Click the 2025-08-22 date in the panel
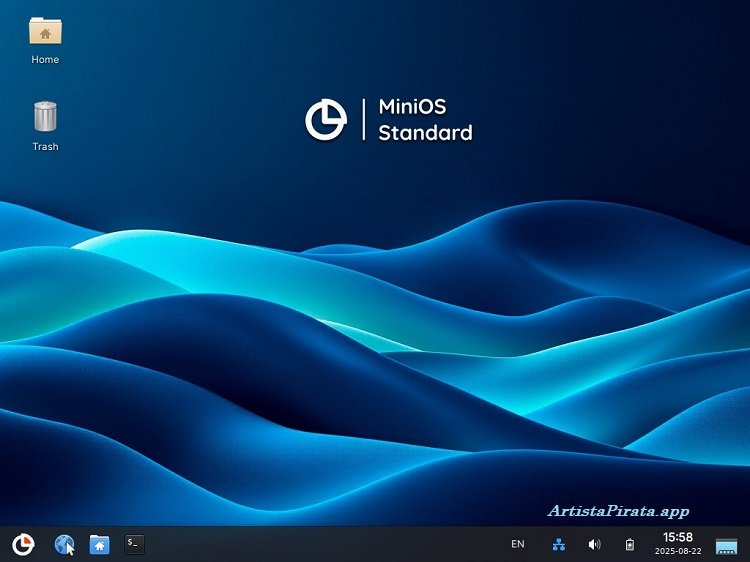Viewport: 750px width, 562px height. 678,551
